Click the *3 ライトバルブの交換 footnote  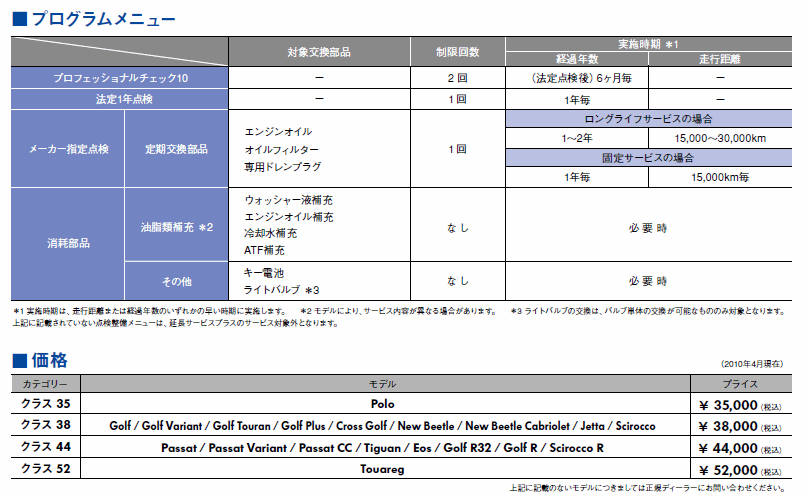point(649,311)
